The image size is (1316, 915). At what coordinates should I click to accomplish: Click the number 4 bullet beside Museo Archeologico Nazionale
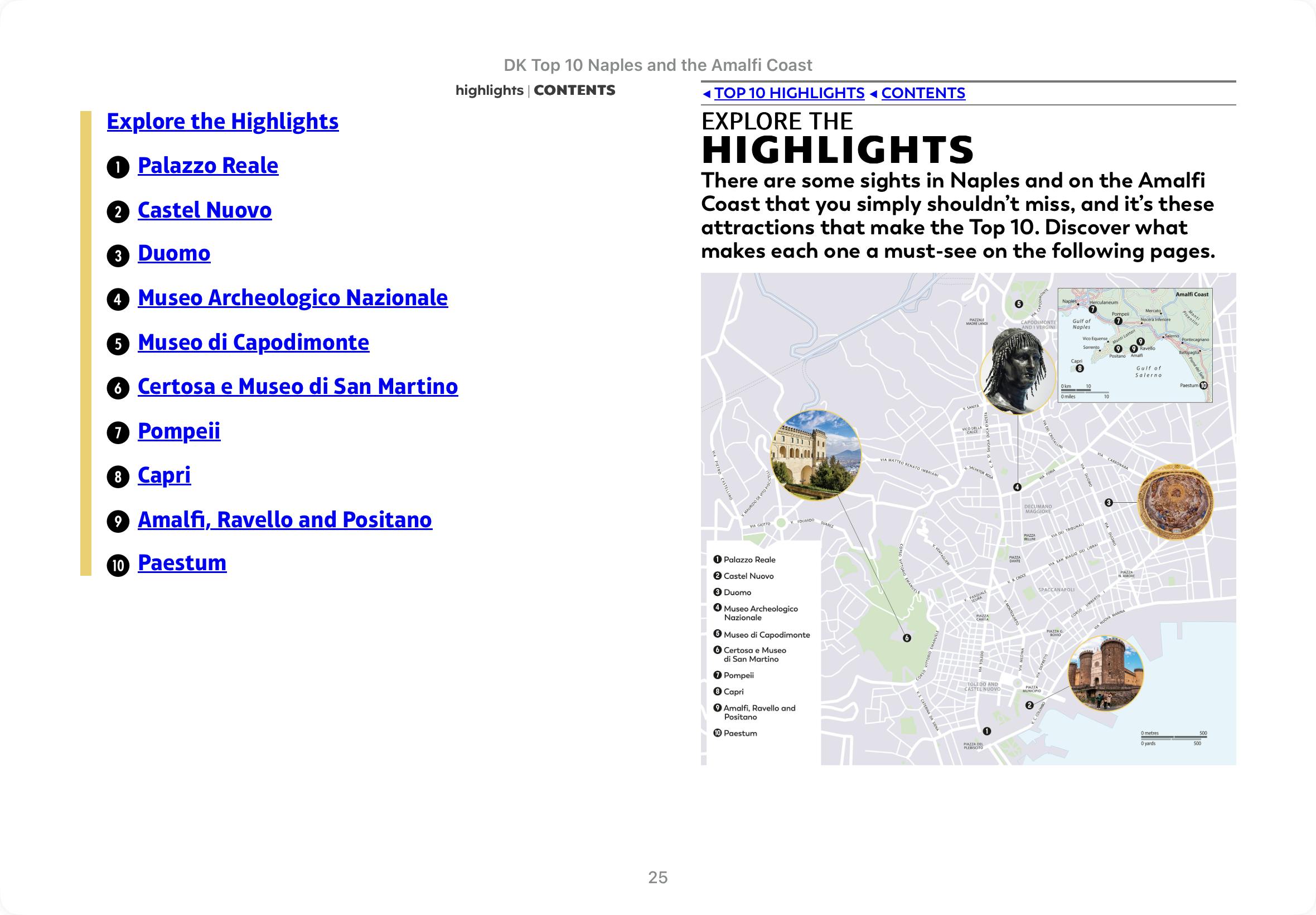[x=118, y=299]
